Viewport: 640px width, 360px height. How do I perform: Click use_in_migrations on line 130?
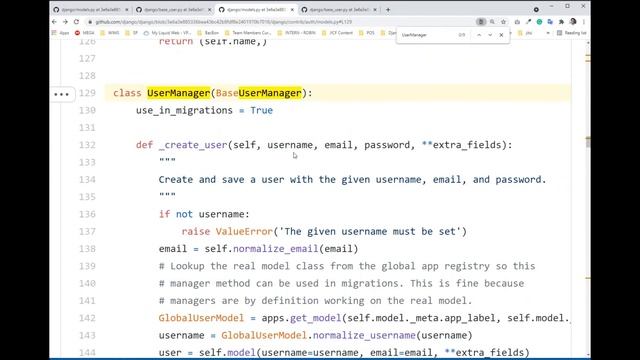point(184,111)
